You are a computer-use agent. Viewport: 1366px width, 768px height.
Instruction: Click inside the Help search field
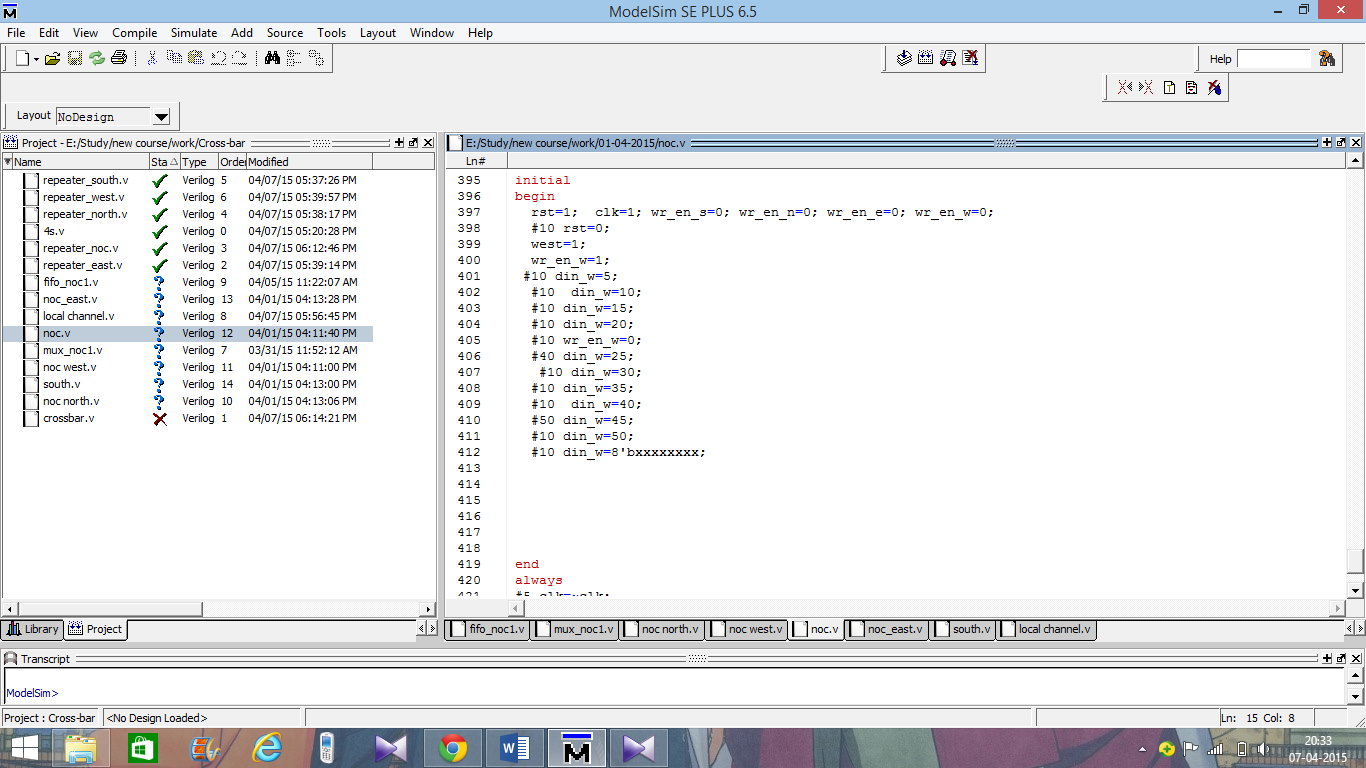click(x=1273, y=59)
